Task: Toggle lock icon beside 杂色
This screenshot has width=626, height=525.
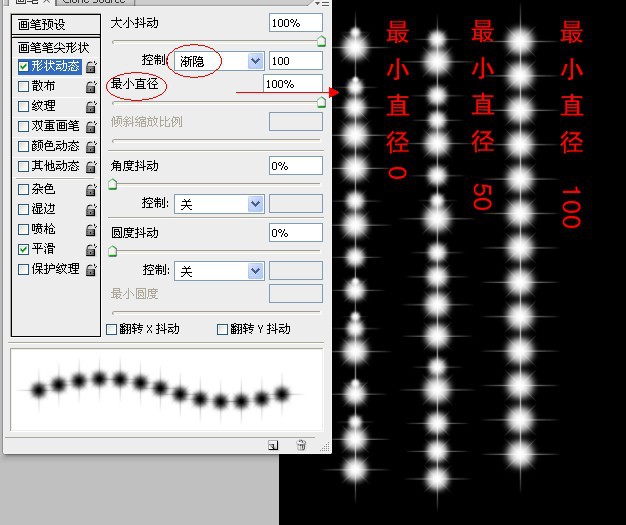Action: (91, 189)
